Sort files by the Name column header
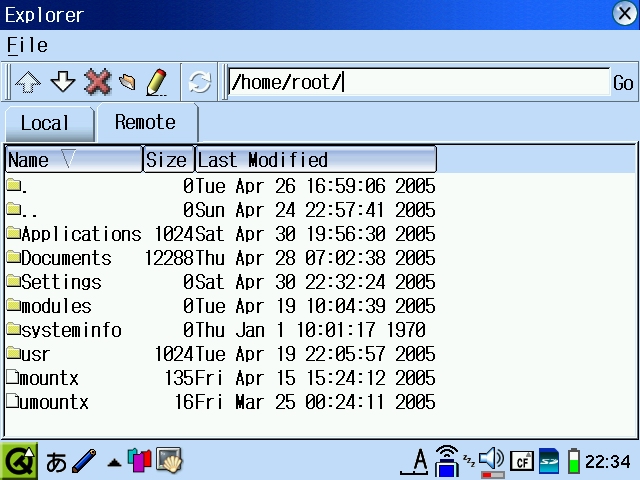This screenshot has height=480, width=640. click(73, 160)
